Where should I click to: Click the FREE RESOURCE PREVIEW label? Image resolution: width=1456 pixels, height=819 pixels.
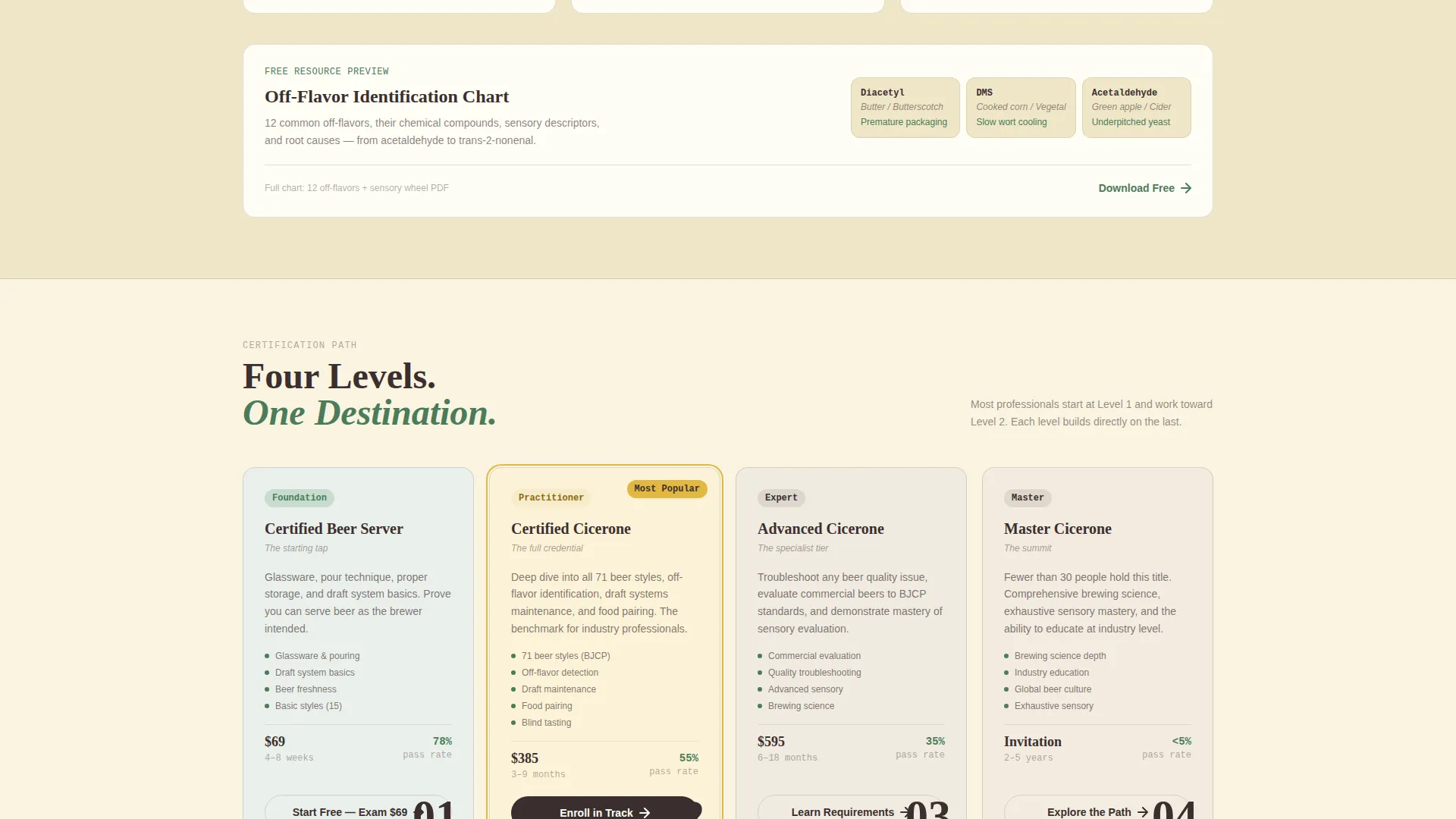[x=327, y=71]
